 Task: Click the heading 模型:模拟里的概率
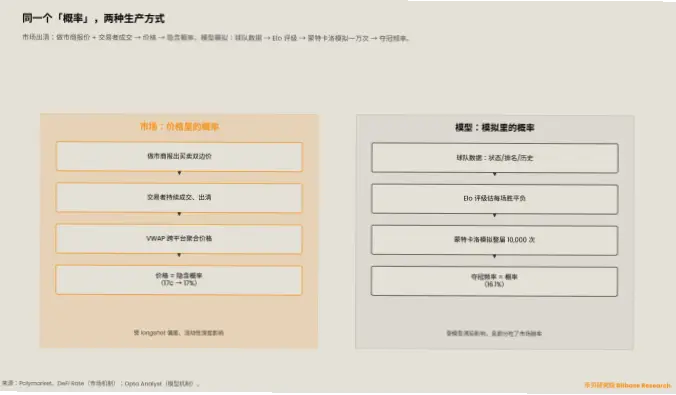(494, 127)
